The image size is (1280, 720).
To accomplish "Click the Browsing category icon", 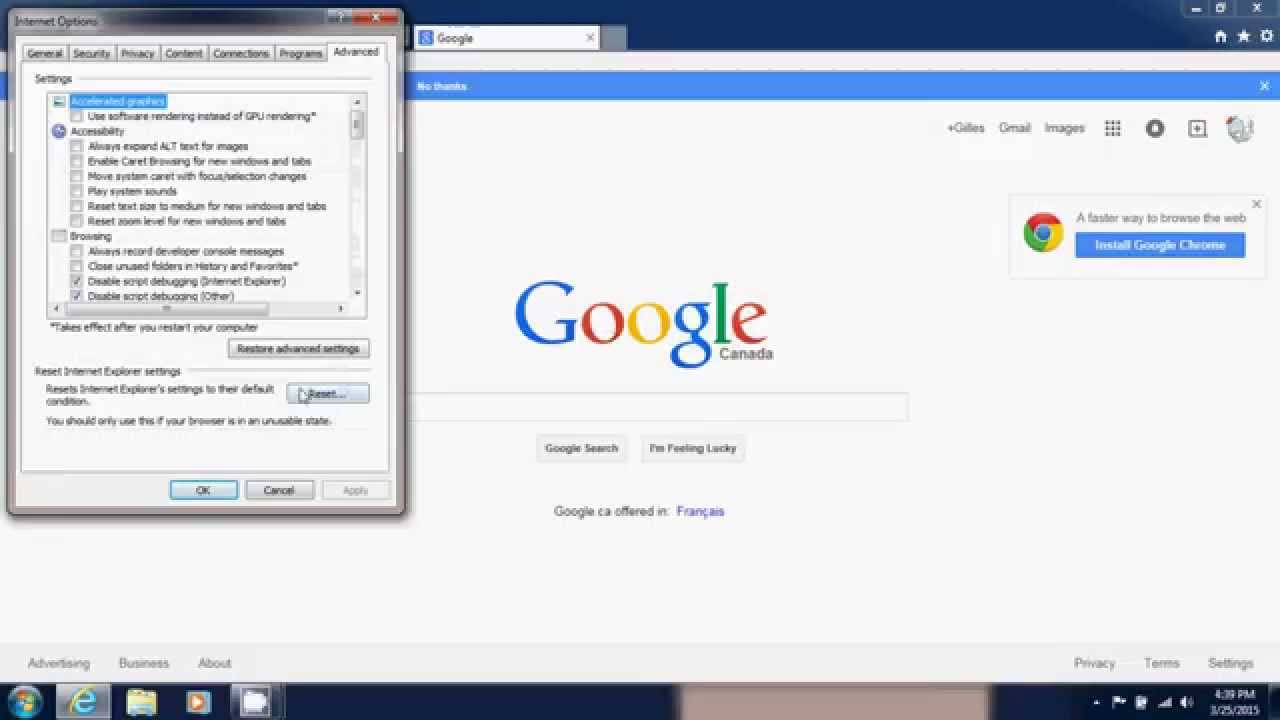I will [59, 236].
